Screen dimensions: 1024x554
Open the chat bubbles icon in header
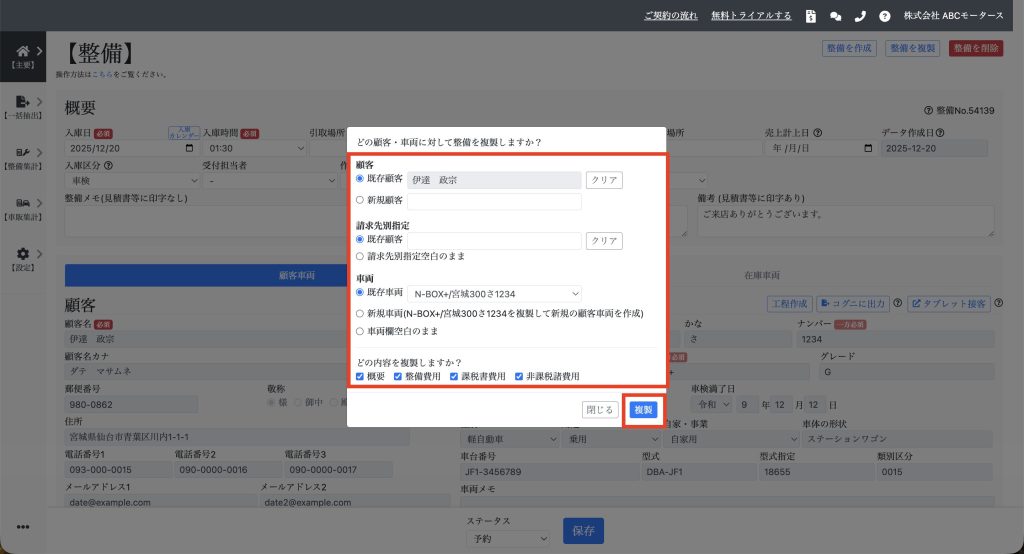(836, 16)
